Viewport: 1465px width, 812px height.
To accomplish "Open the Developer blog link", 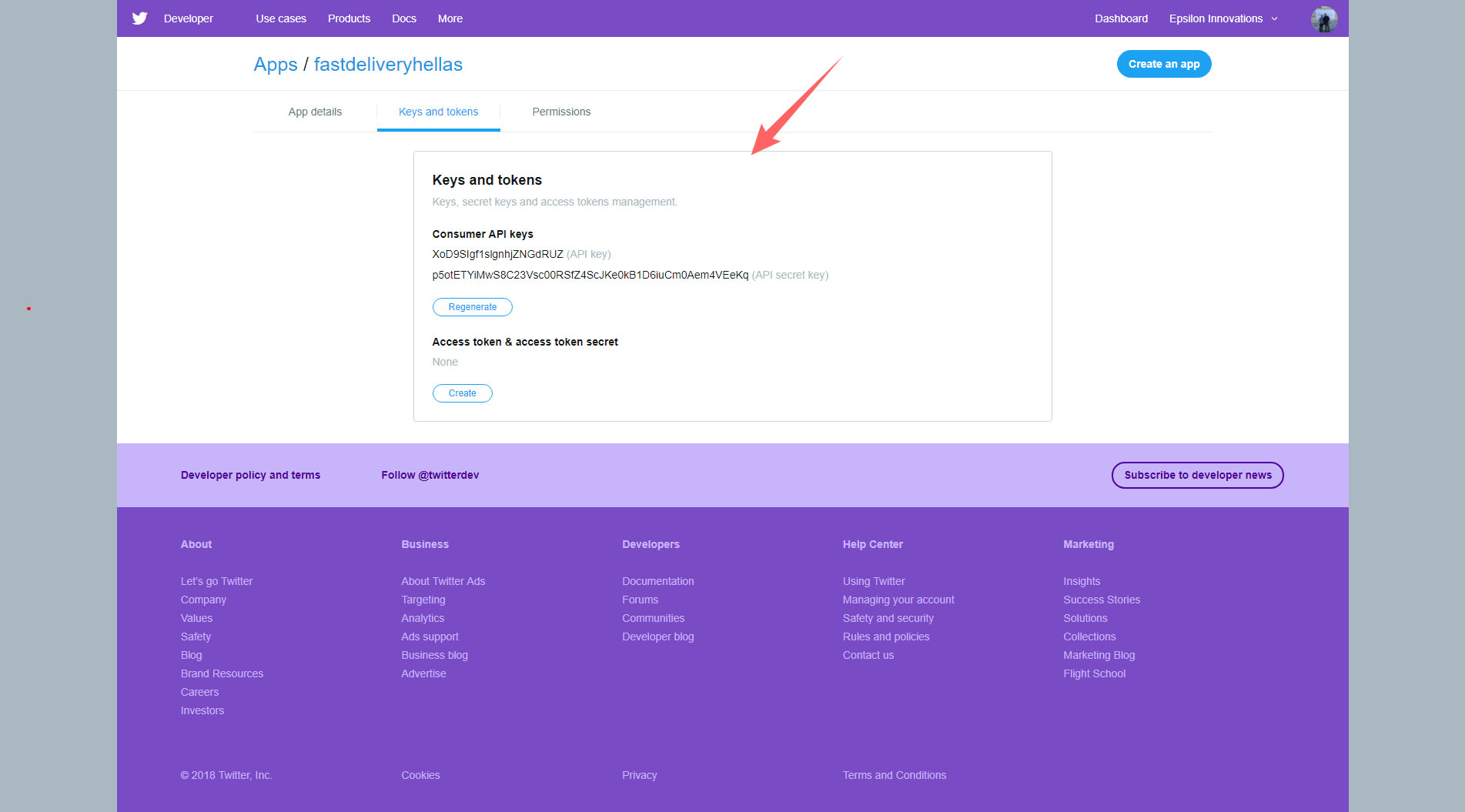I will pos(658,637).
